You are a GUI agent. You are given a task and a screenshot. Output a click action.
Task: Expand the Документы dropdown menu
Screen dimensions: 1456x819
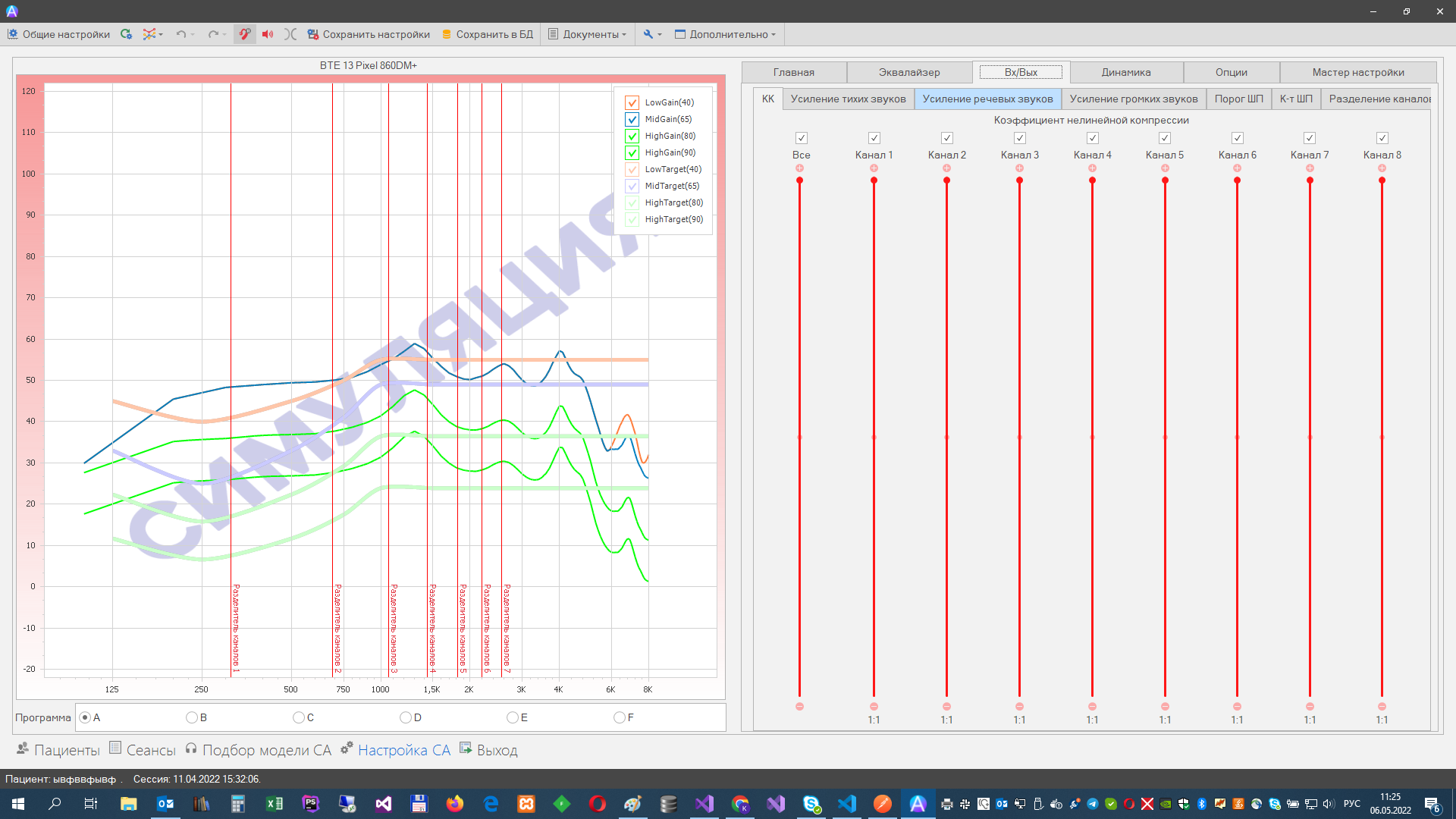(588, 34)
